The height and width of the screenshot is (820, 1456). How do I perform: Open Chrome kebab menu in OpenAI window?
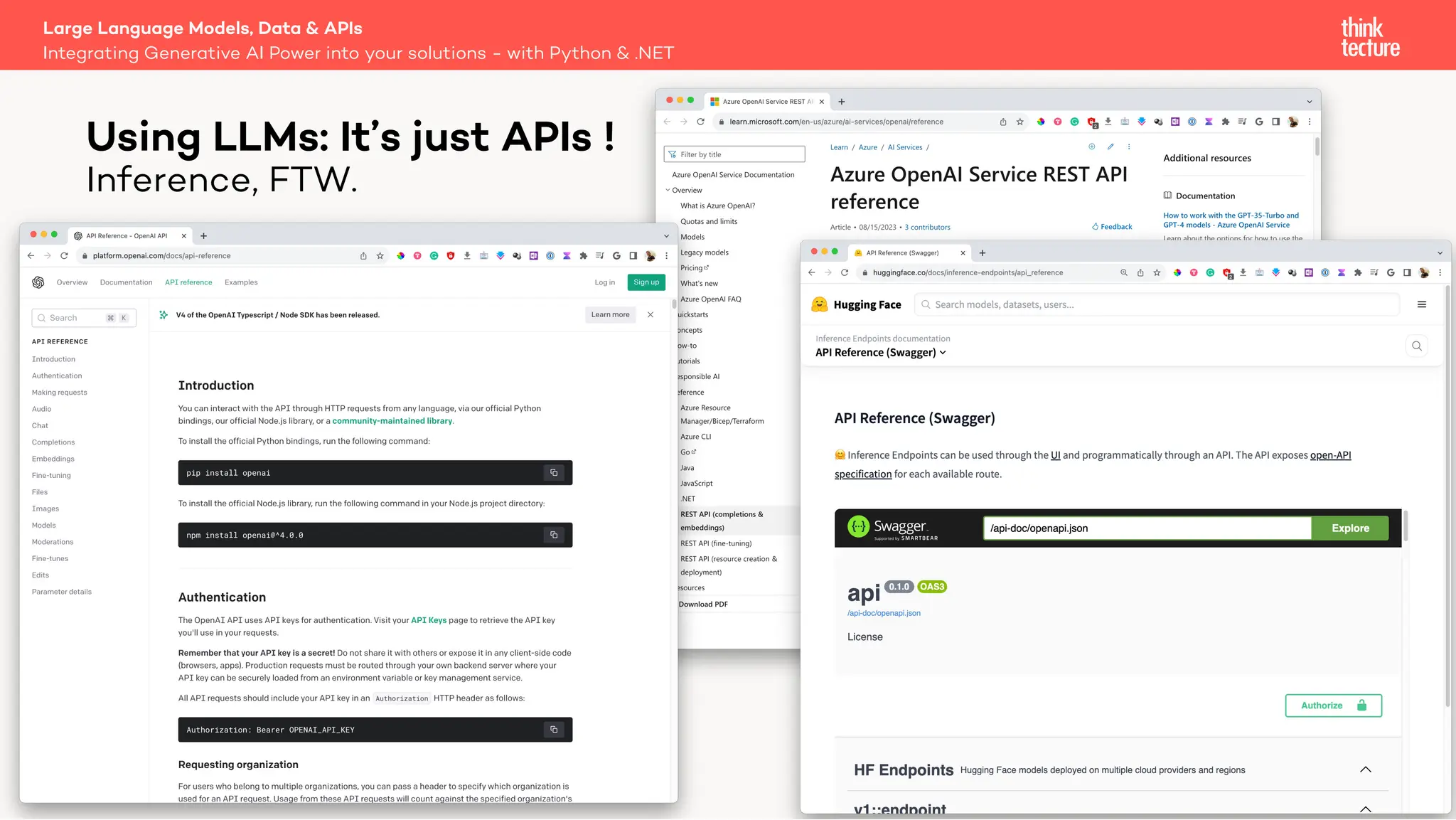click(x=666, y=256)
